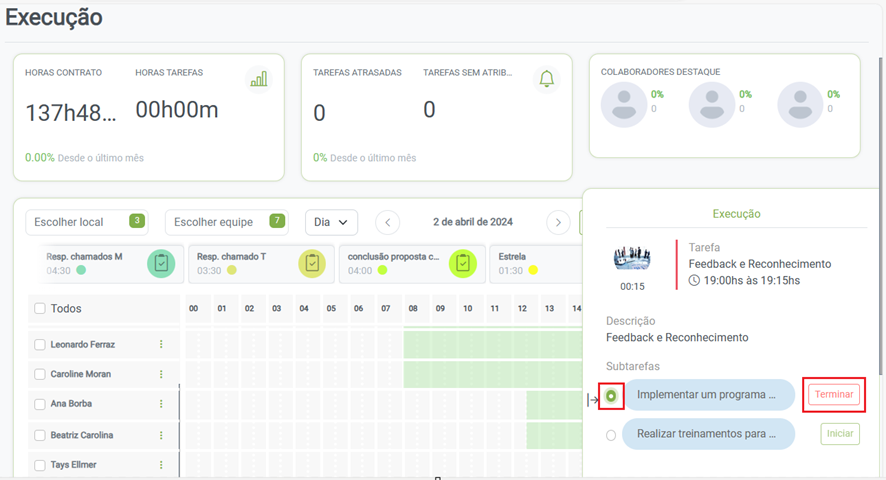Select the checkbox beside Beatriz Carolina

click(40, 435)
